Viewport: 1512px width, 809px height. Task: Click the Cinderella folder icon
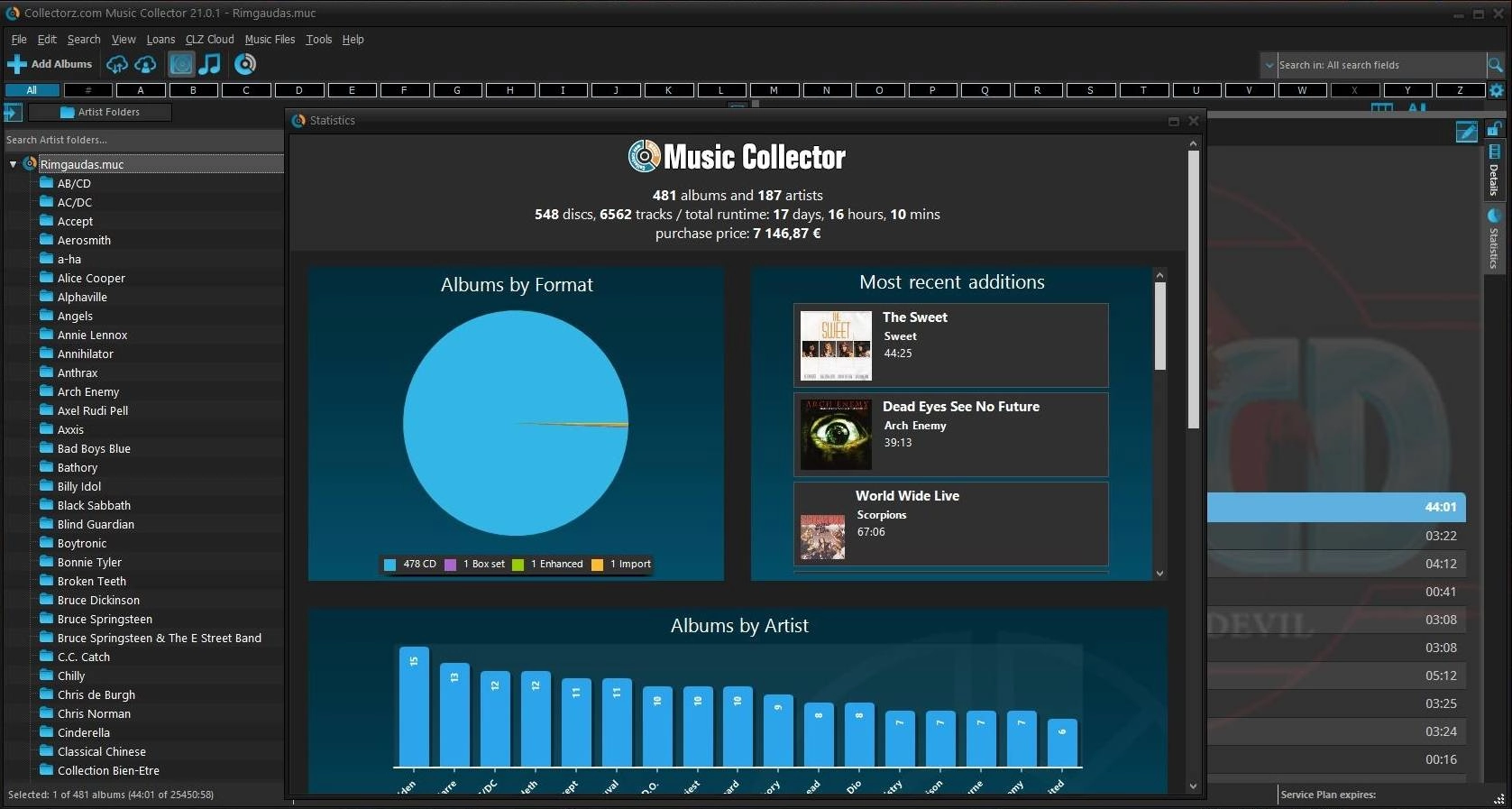click(x=46, y=732)
